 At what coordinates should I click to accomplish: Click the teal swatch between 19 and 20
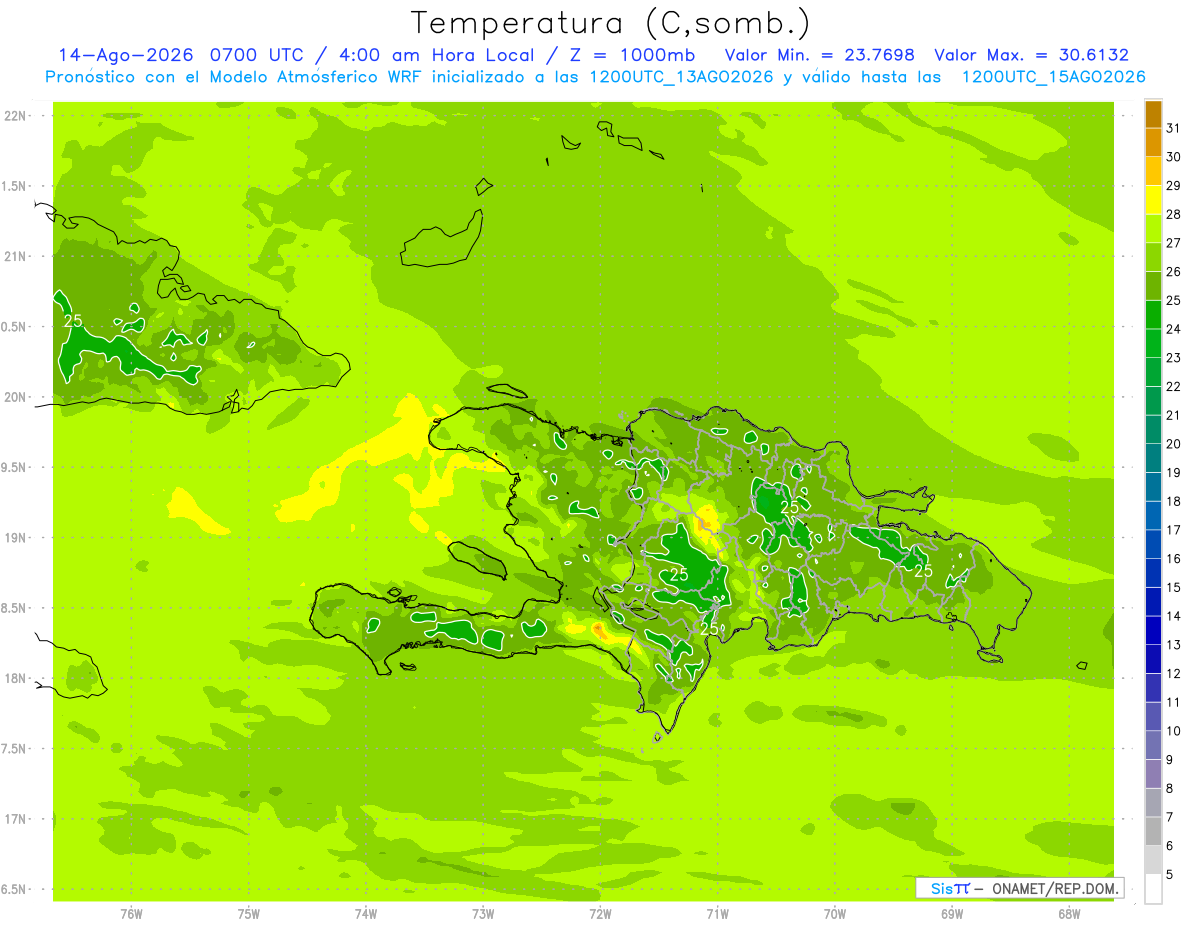click(1153, 458)
